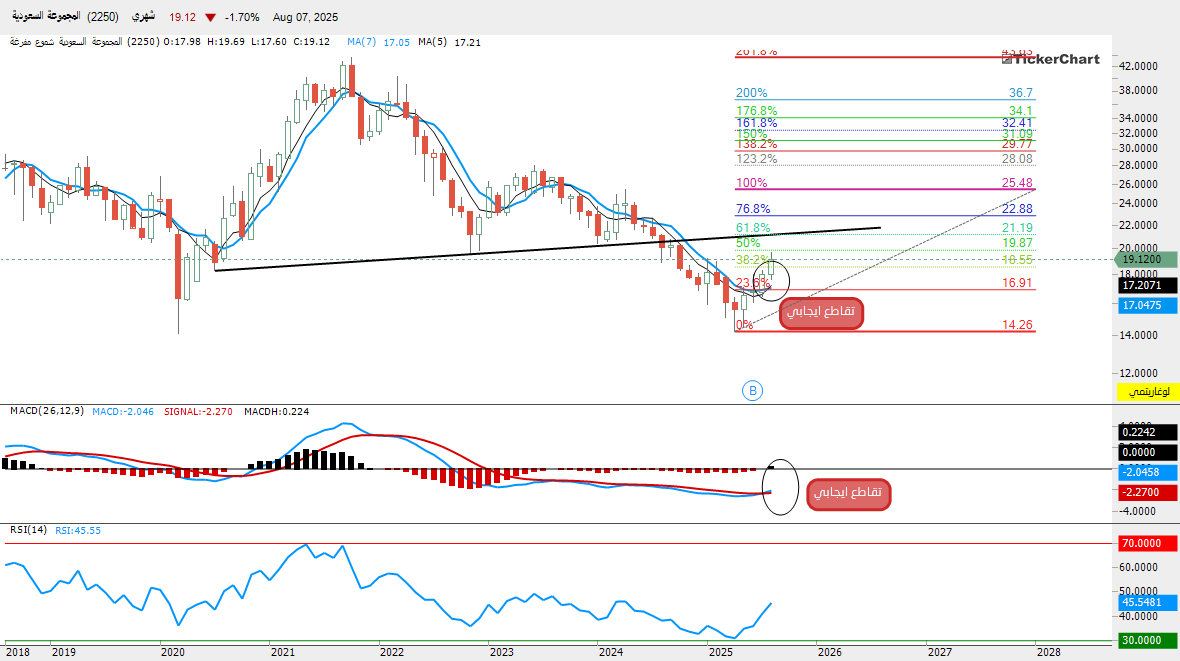The width and height of the screenshot is (1180, 661).
Task: Click the black 17.2071 MA price tag
Action: tap(1145, 285)
